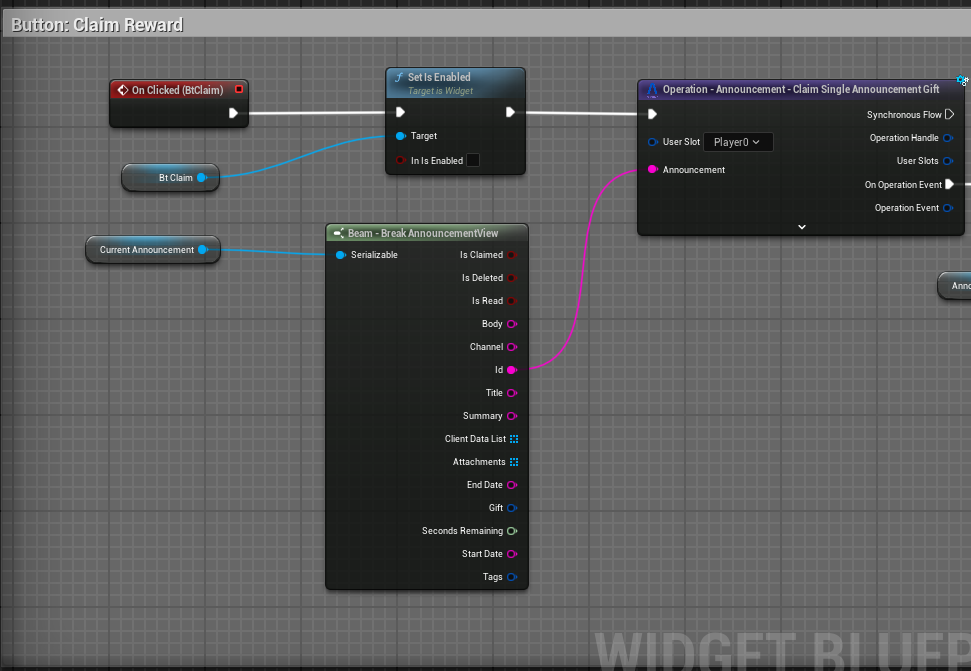Select the Current Announcement variable node
Image resolution: width=971 pixels, height=671 pixels.
tap(147, 250)
